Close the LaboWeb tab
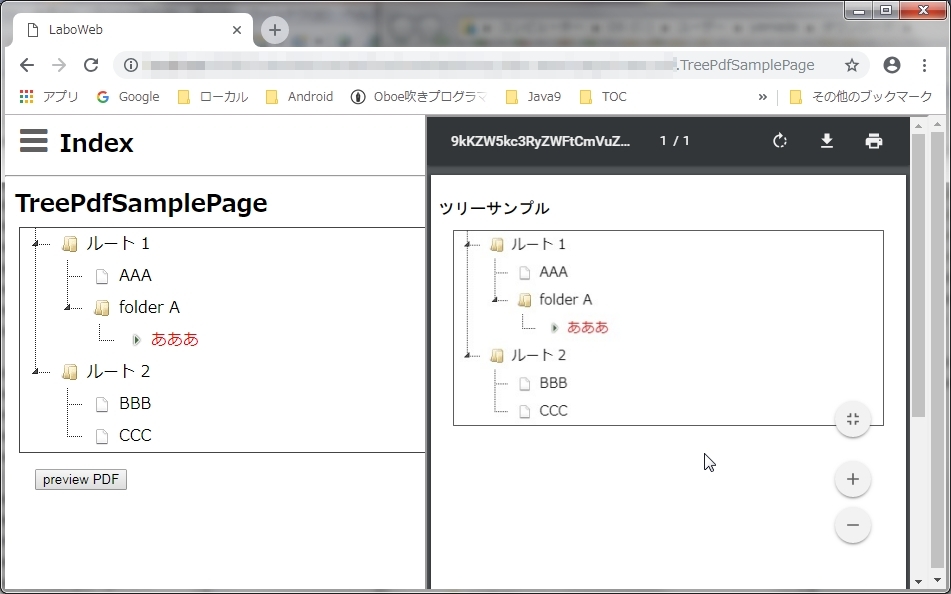 [237, 30]
